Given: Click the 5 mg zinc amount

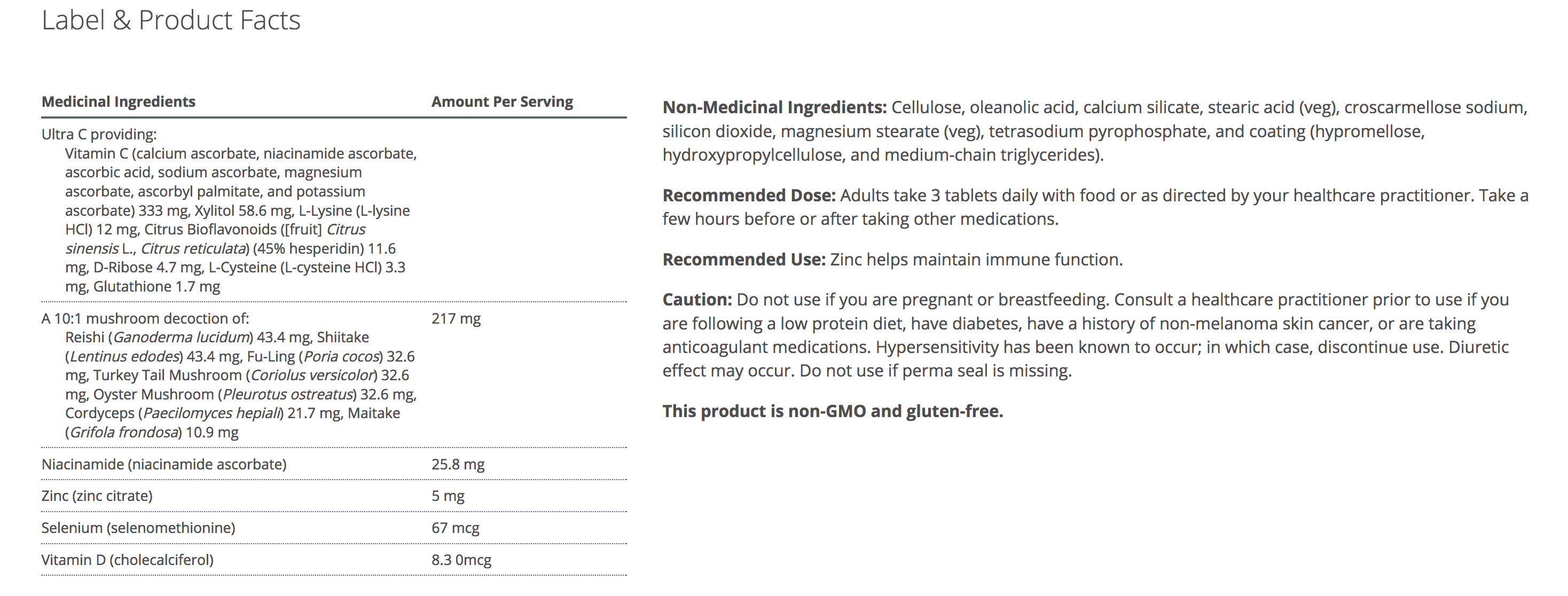Looking at the screenshot, I should click(x=448, y=496).
